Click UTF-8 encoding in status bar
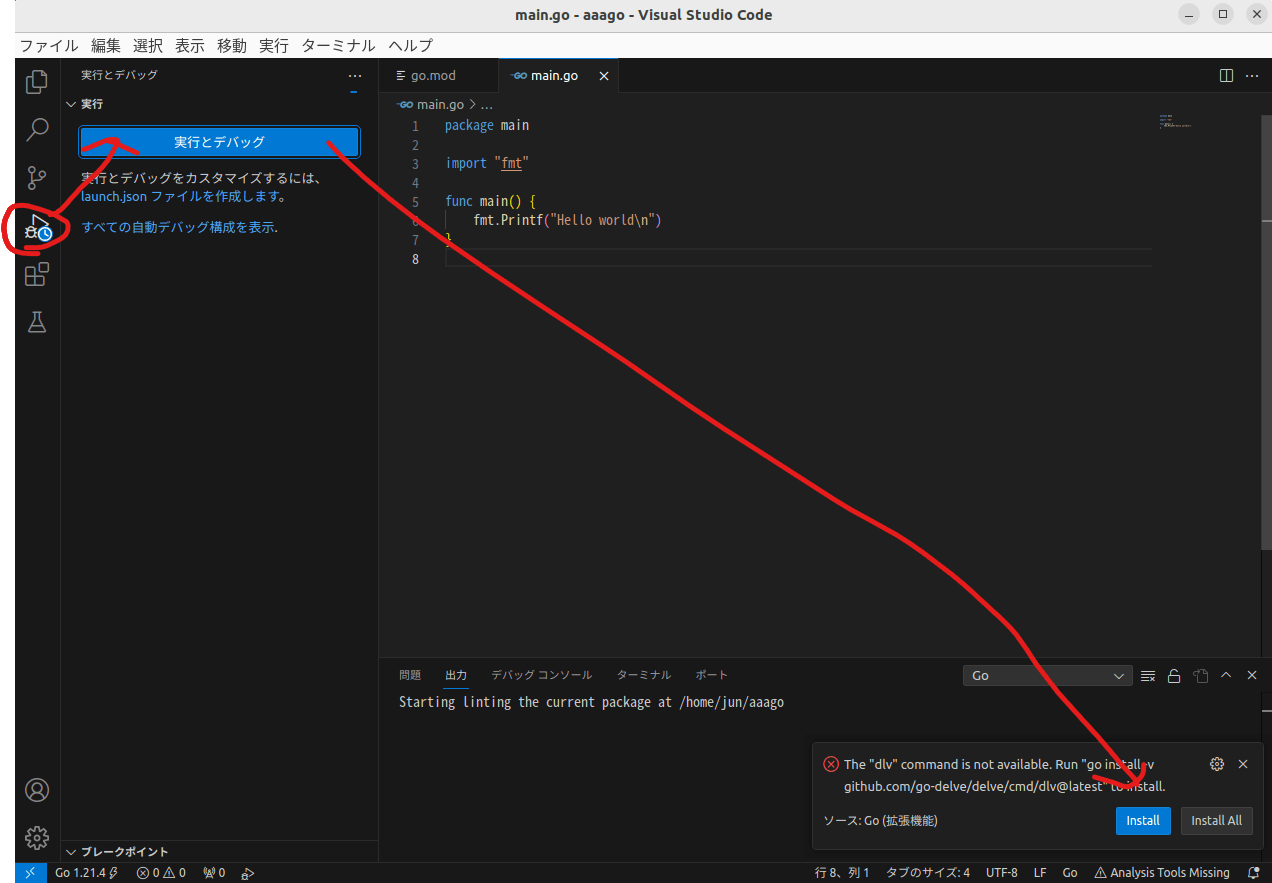 pos(1001,873)
